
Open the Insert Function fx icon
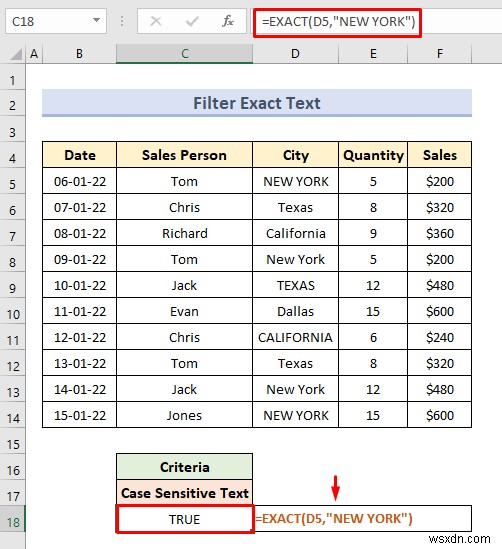pyautogui.click(x=228, y=21)
